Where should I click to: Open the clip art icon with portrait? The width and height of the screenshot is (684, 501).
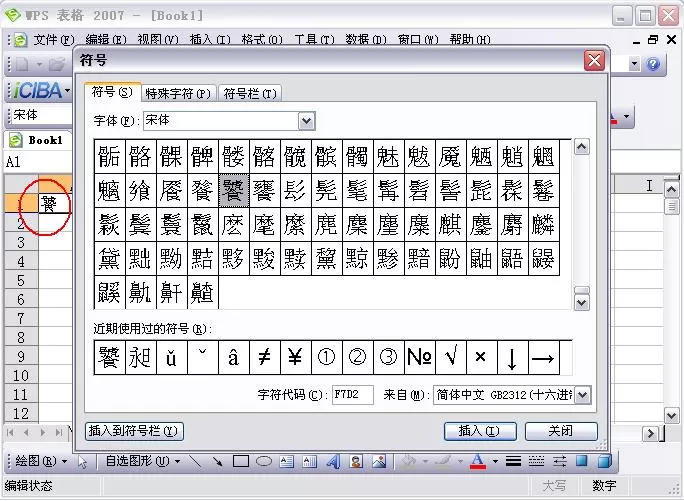356,461
